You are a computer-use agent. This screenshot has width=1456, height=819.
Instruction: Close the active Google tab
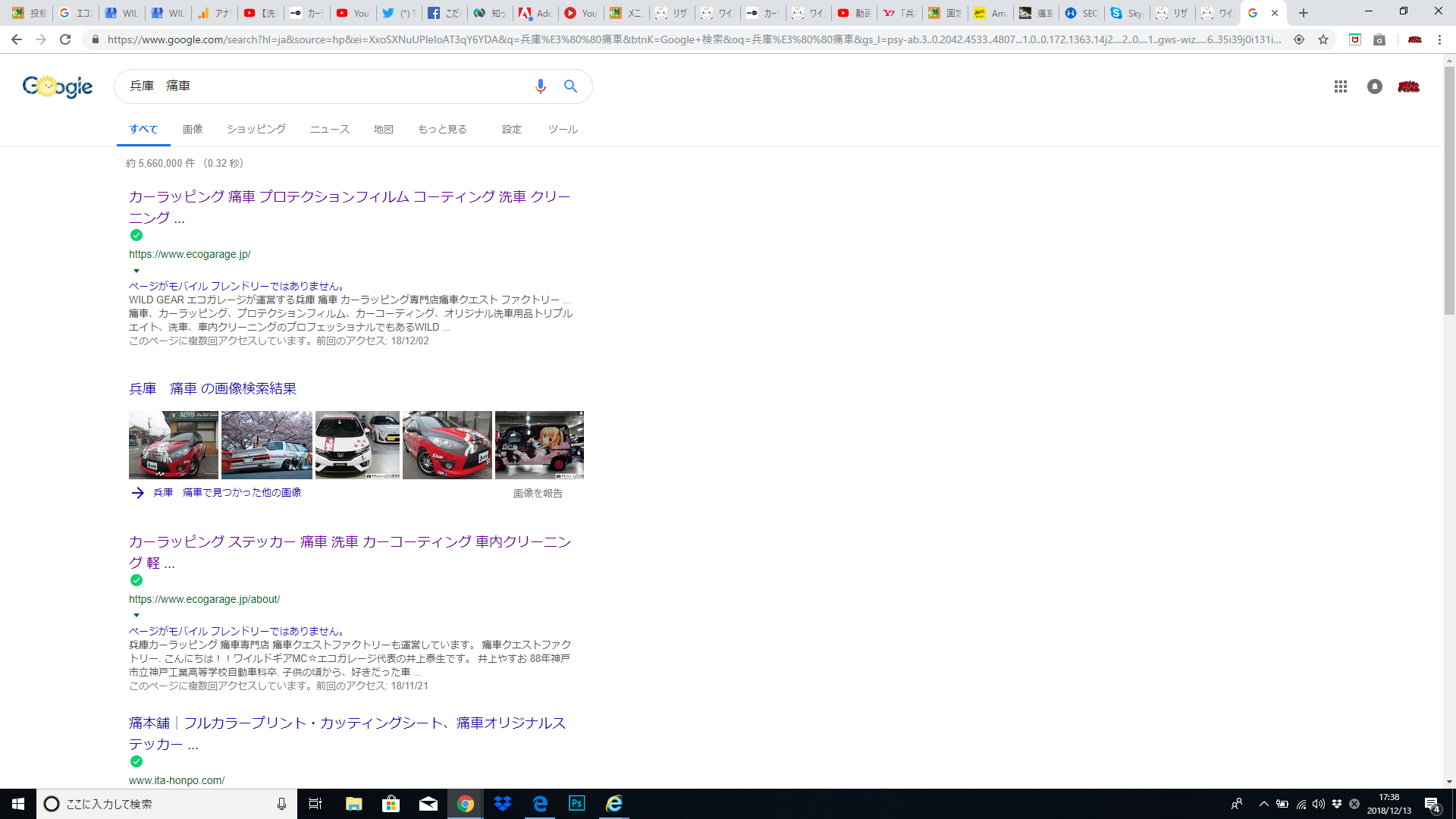(1275, 13)
